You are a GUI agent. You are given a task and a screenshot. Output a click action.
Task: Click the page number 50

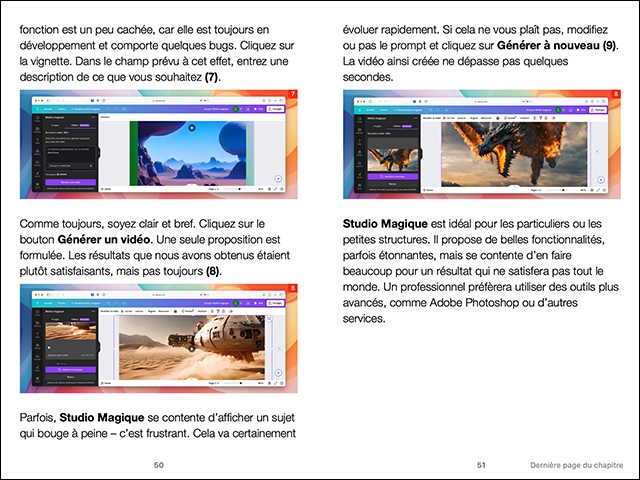click(x=159, y=465)
